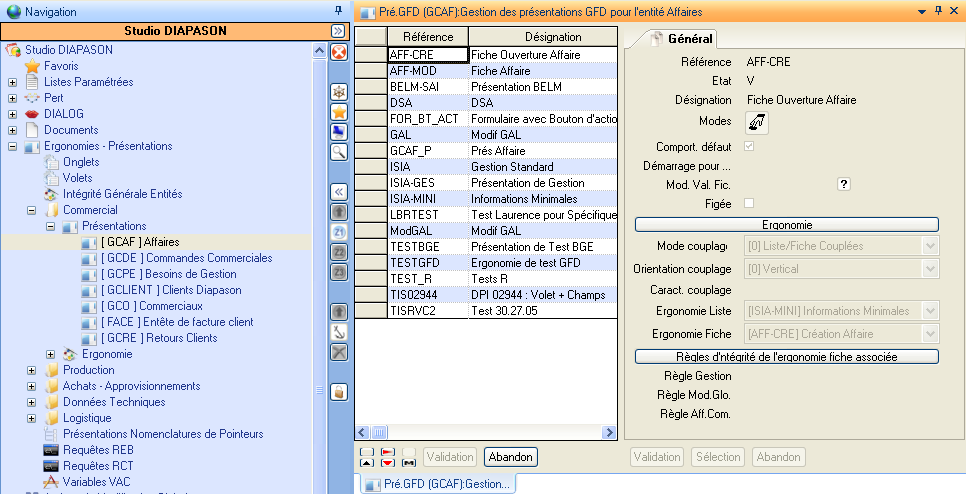
Task: Click the blue monitor icon in vertical toolbar
Action: tap(339, 132)
